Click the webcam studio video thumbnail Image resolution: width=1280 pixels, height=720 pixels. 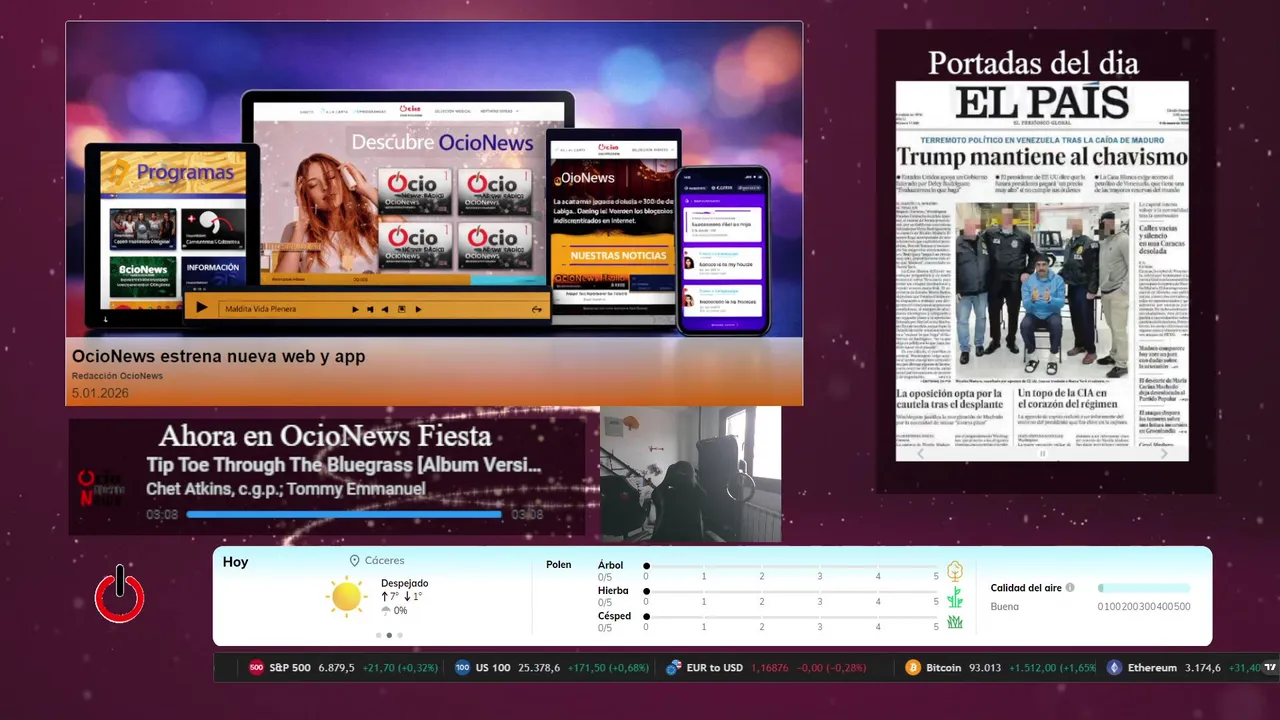690,474
